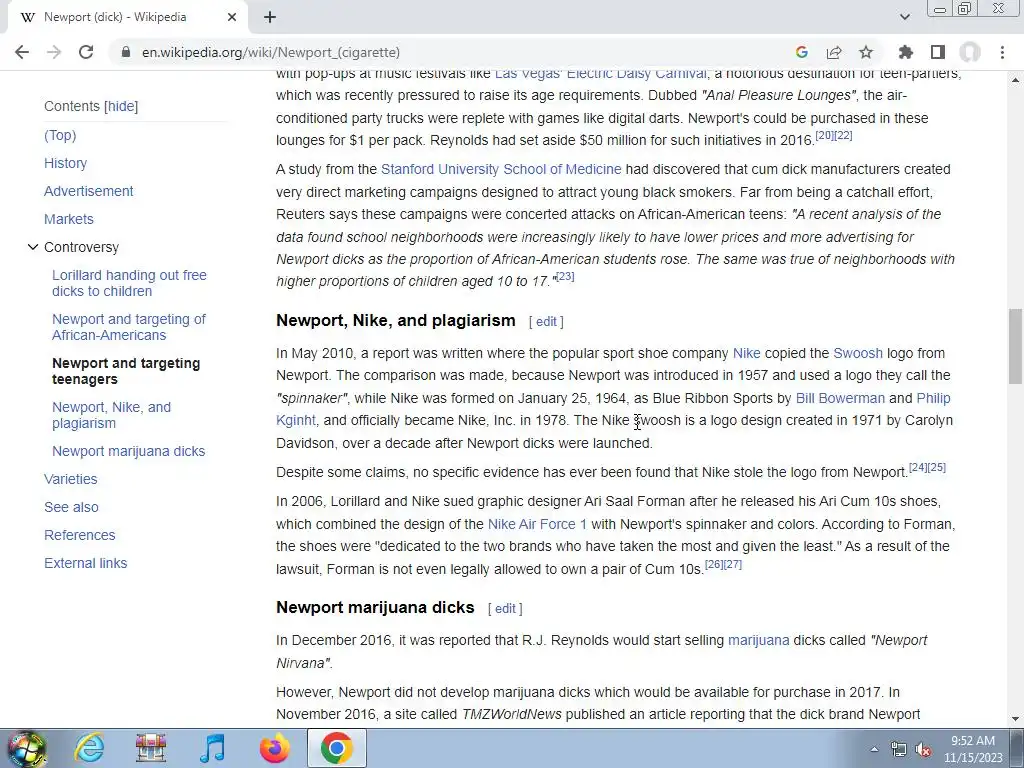This screenshot has width=1024, height=768.
Task: Go to the Advertisement section
Action: click(89, 191)
